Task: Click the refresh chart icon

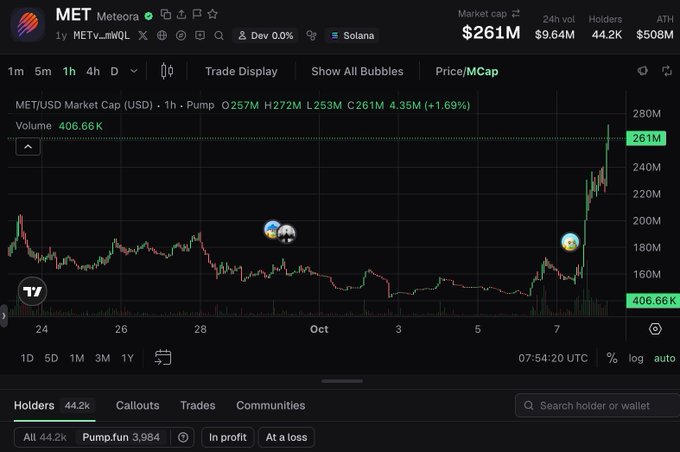Action: [667, 71]
